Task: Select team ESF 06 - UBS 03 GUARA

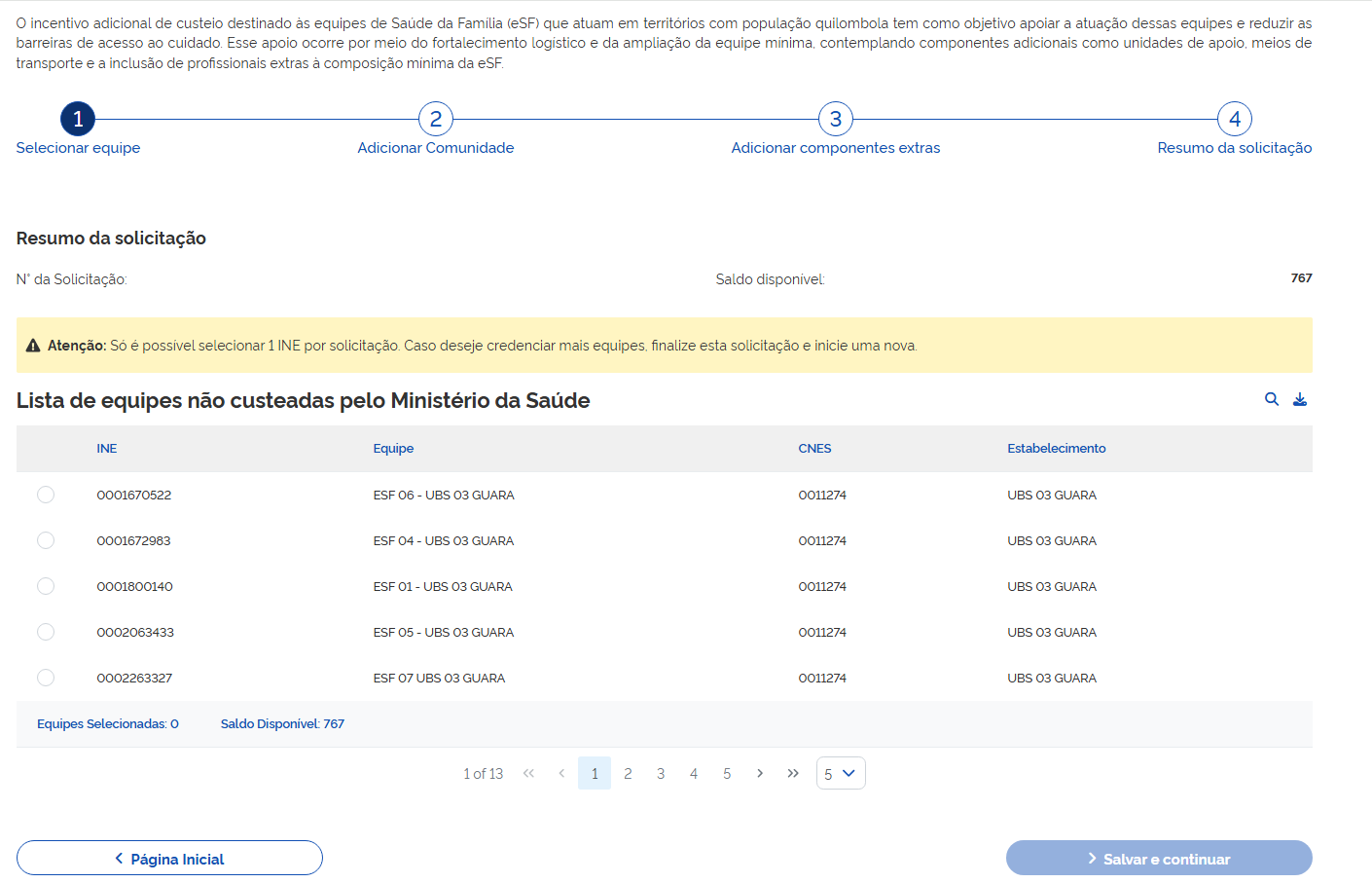Action: 46,494
